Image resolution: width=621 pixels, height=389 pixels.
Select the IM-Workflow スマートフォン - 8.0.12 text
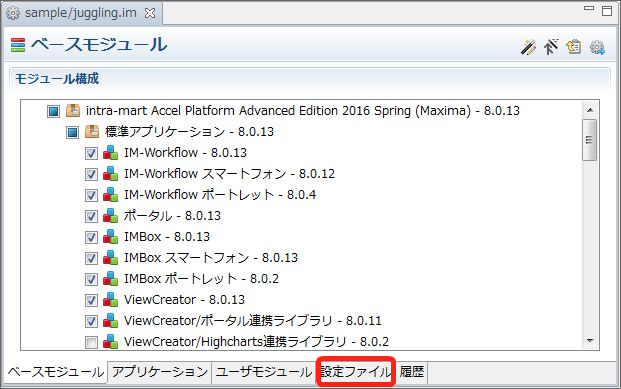[x=229, y=174]
